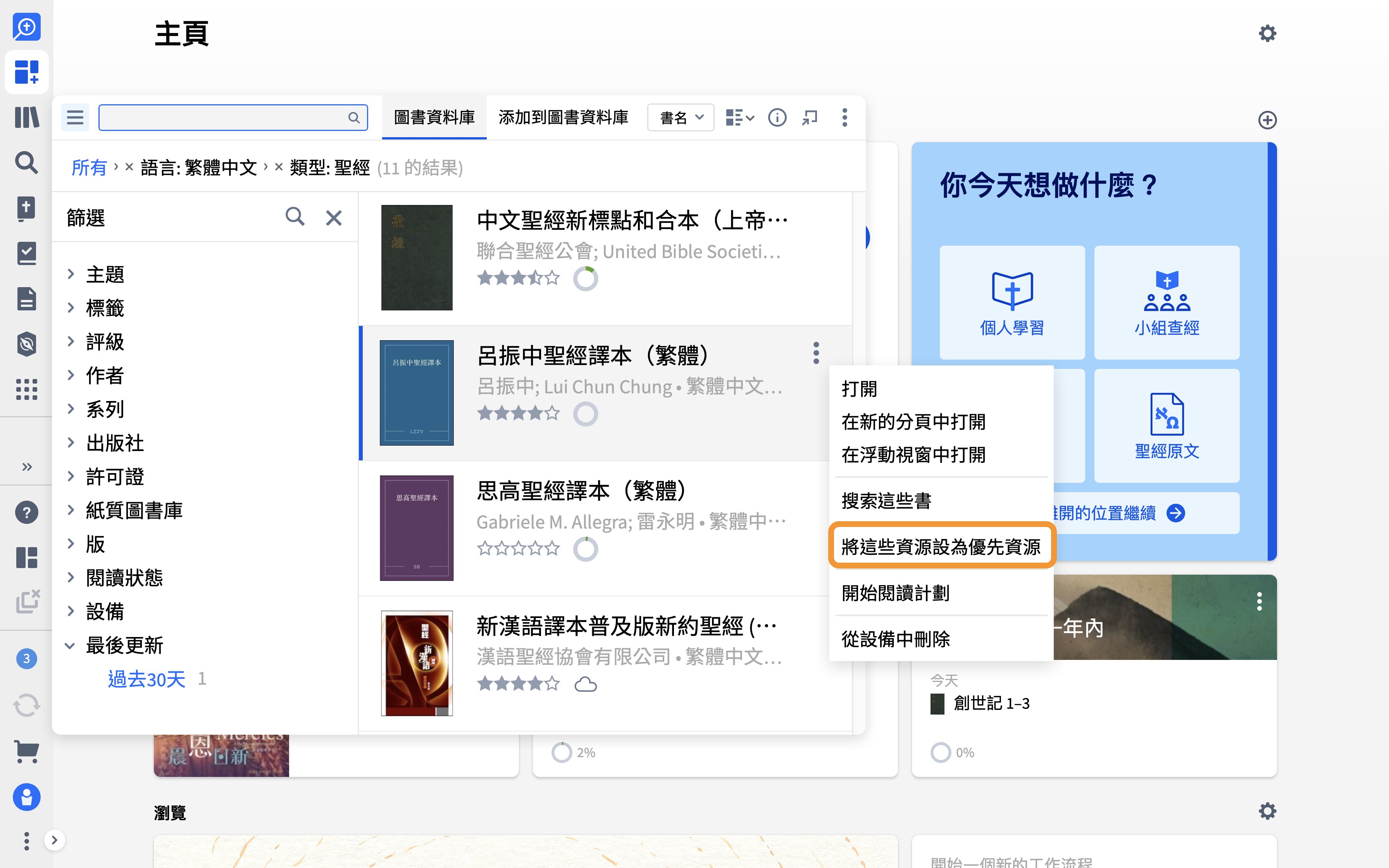Remove the 類型: 聖經 filter

click(278, 167)
